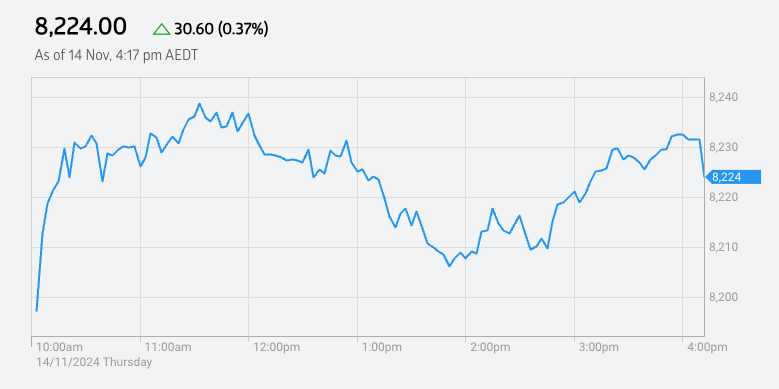
Task: Click the 8,210 price axis label
Action: point(723,247)
